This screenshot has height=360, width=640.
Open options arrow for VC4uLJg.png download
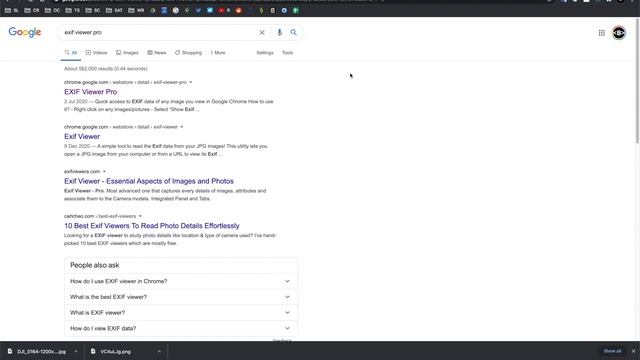159,351
